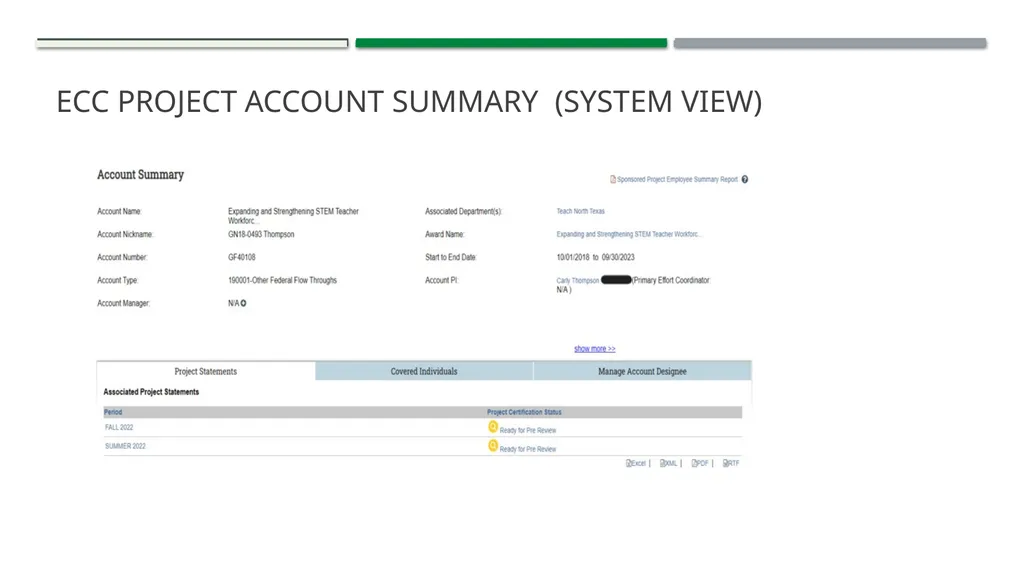1024x575 pixels.
Task: Export table to Excel
Action: [x=635, y=463]
